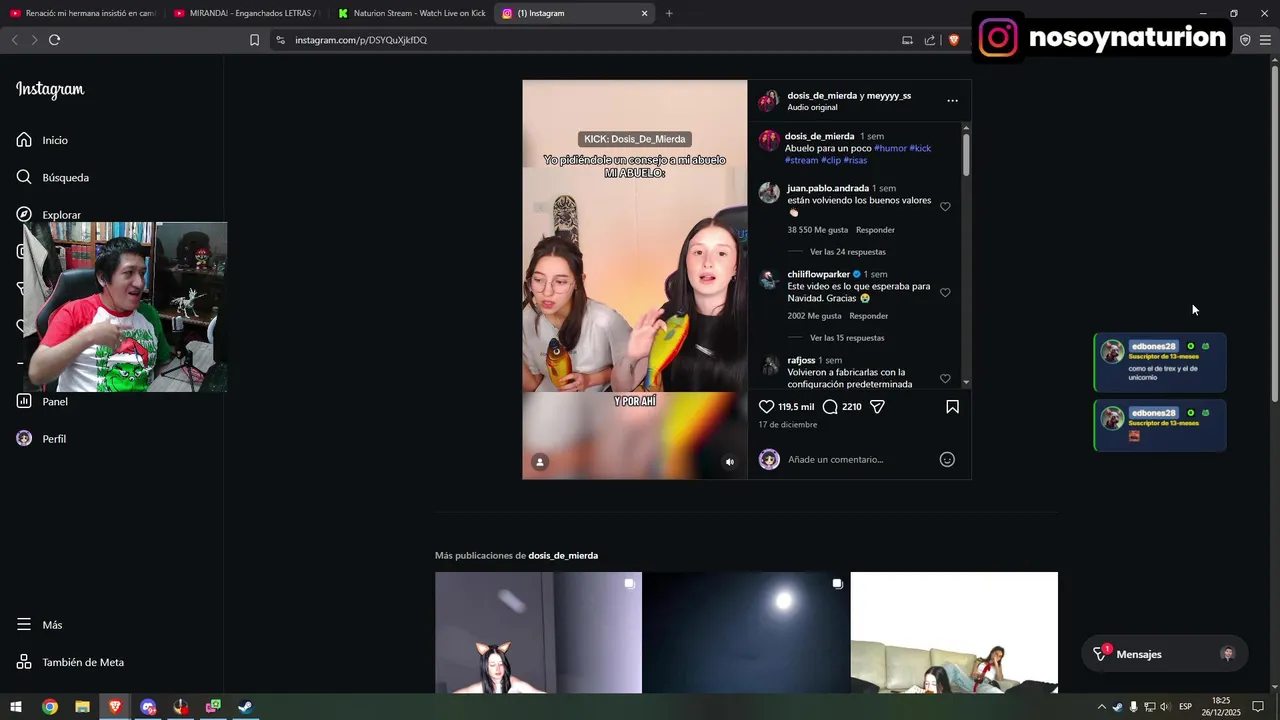Open 2002 Me gusta list
This screenshot has height=720, width=1280.
(x=814, y=316)
